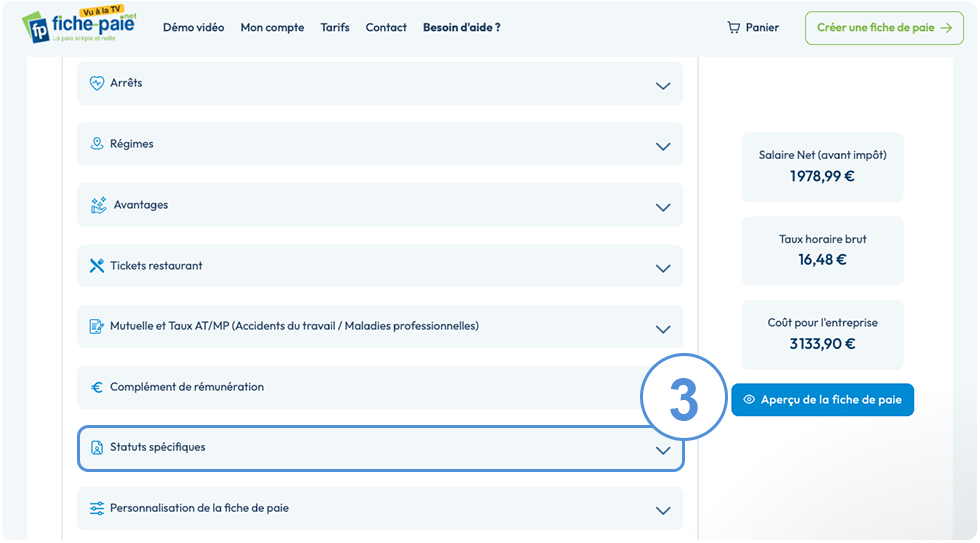Expand the Arrêts section chevron
The image size is (980, 543).
coord(663,86)
